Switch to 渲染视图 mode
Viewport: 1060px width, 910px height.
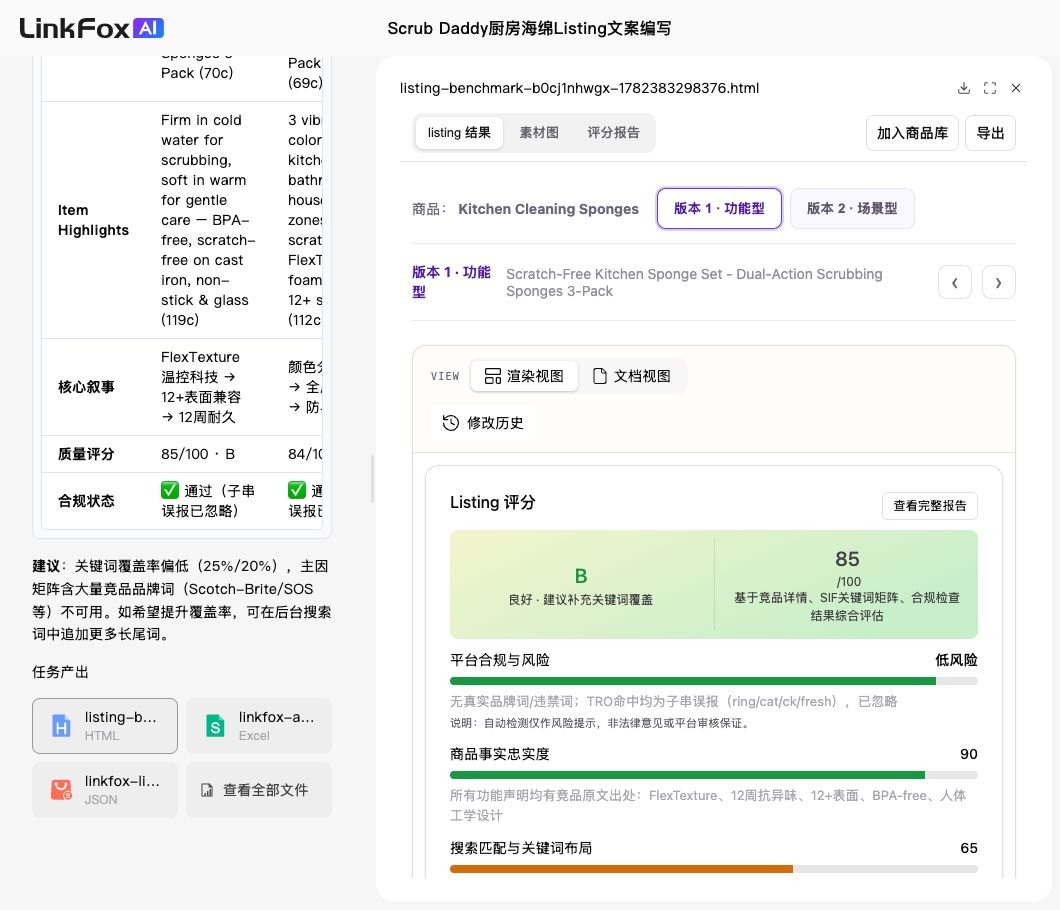(524, 376)
